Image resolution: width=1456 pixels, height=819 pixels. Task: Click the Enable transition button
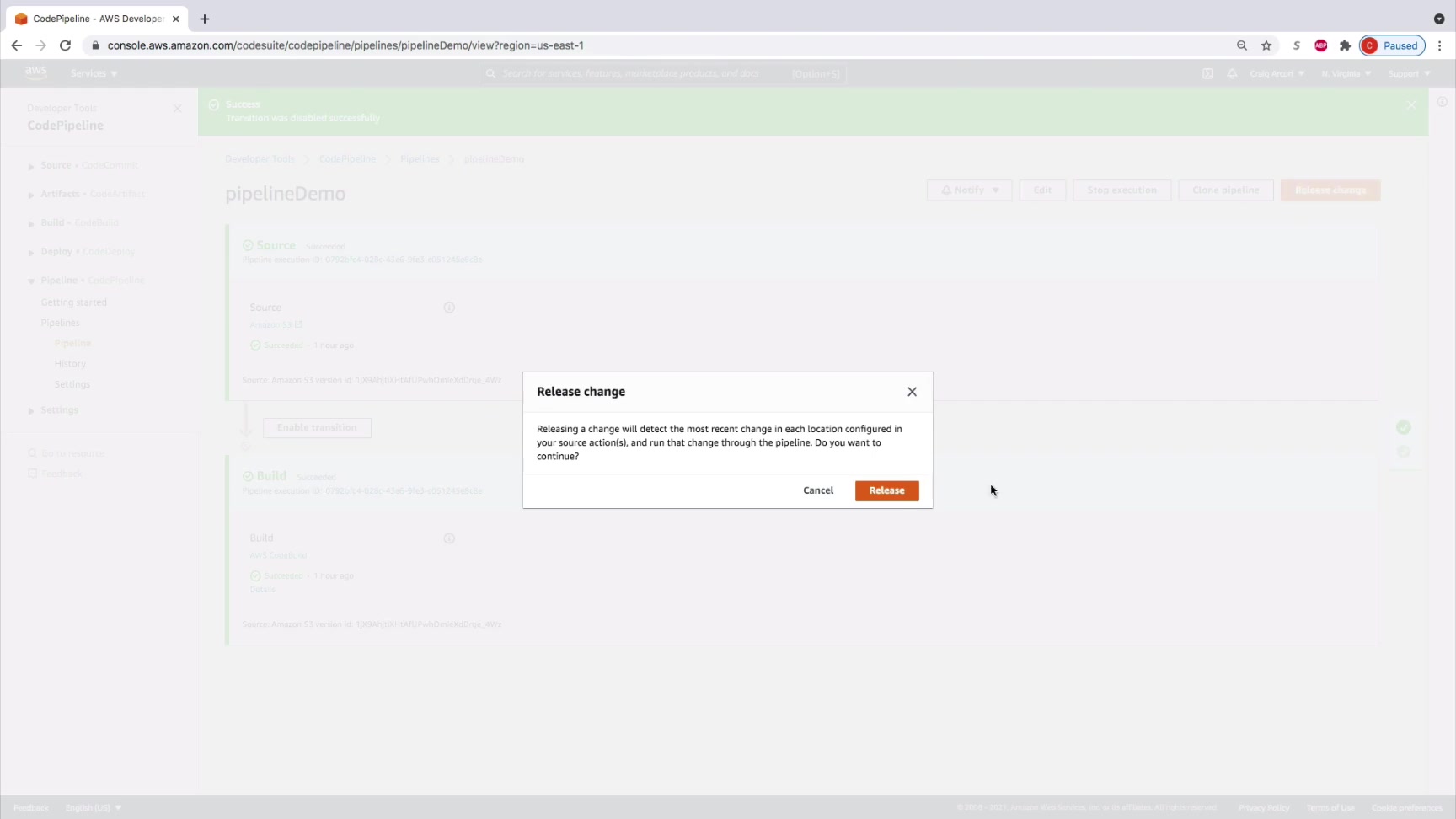point(317,428)
